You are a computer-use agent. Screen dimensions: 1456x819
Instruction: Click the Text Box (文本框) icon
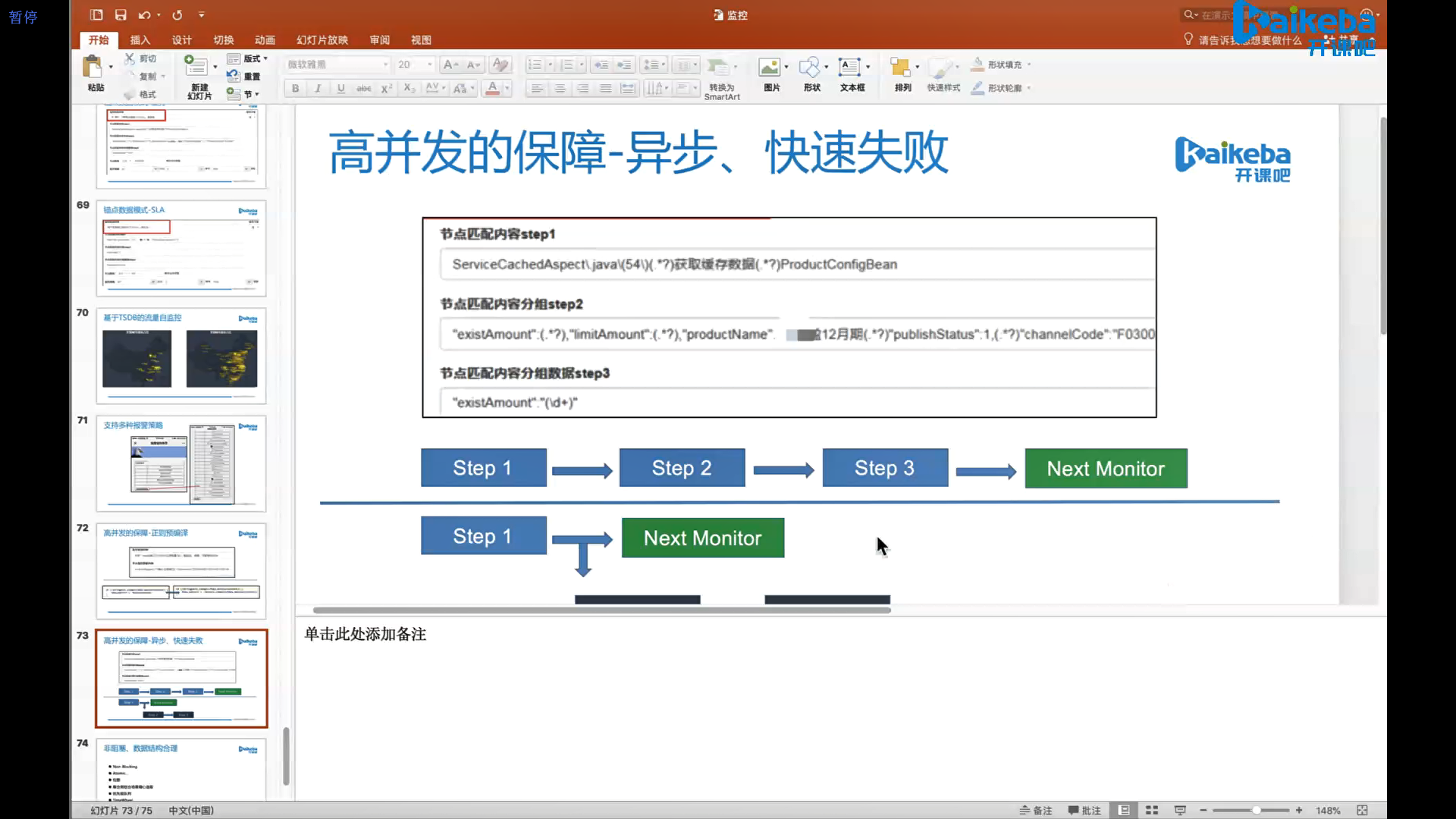tap(850, 68)
